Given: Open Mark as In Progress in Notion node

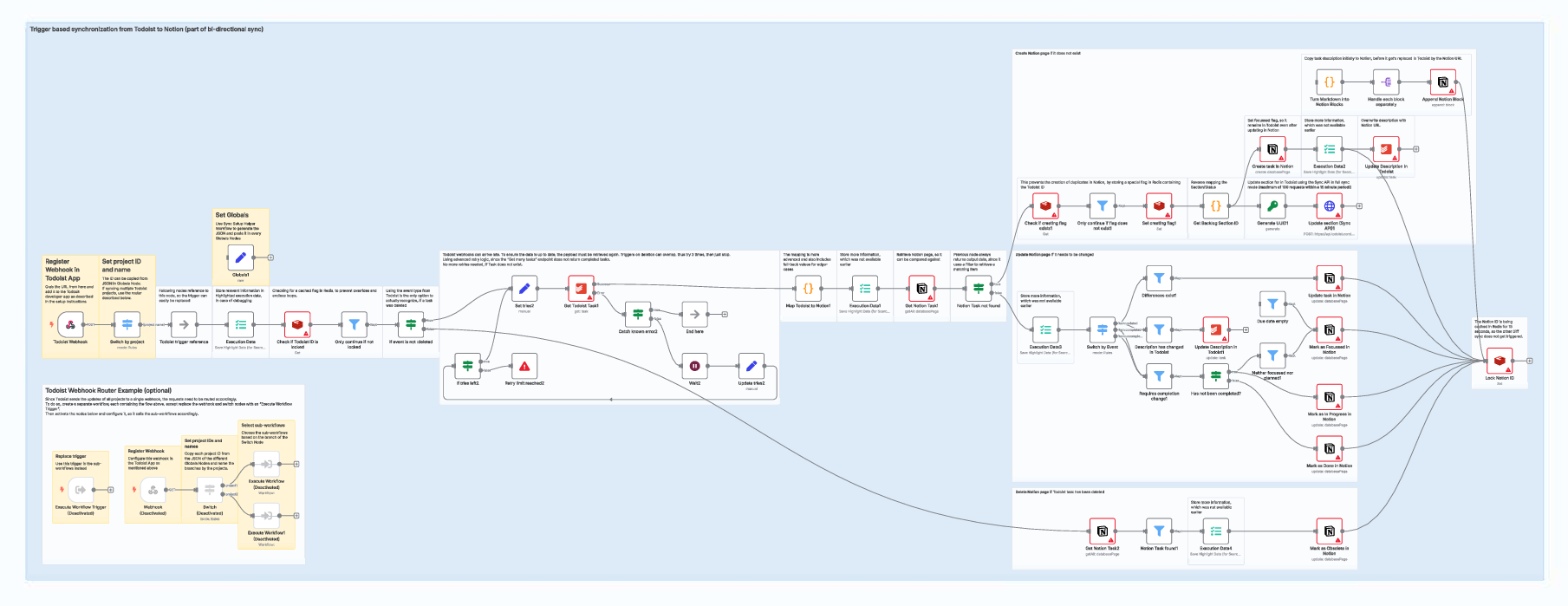Looking at the screenshot, I should click(1330, 397).
